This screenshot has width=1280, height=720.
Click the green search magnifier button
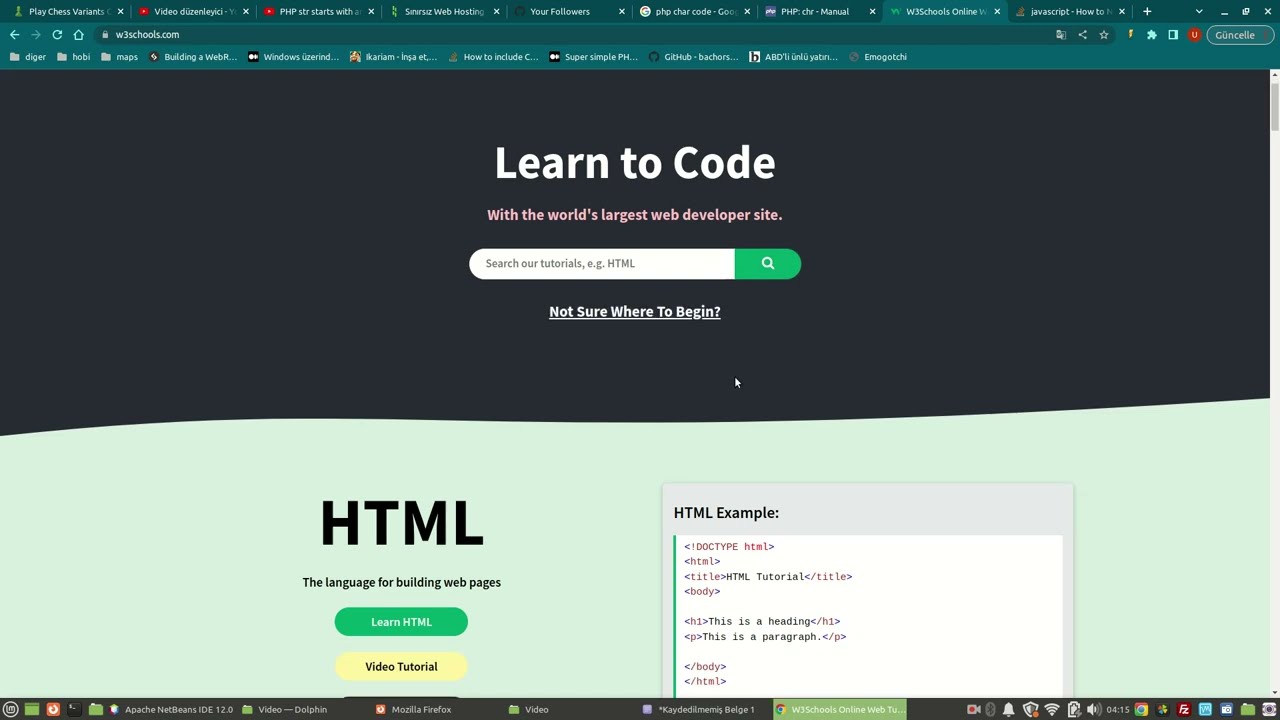pyautogui.click(x=767, y=263)
